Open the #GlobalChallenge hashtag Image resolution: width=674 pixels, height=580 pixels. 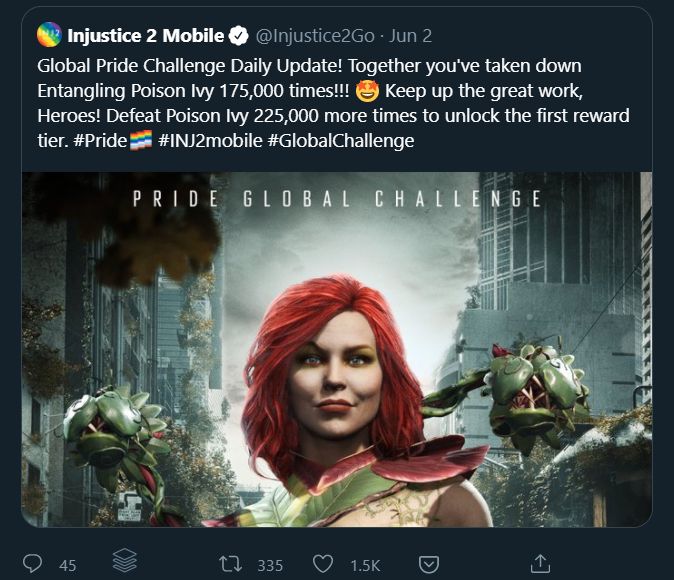coord(340,141)
